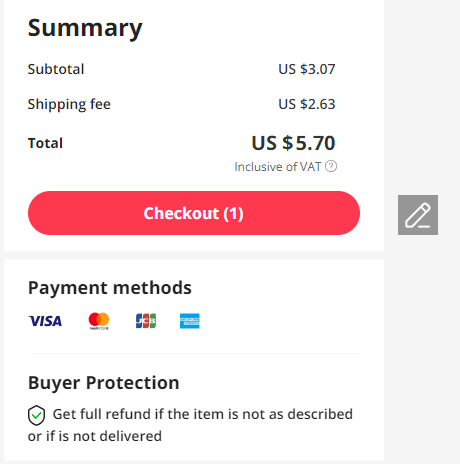
Task: Open the VAT info question mark icon
Action: pos(331,166)
